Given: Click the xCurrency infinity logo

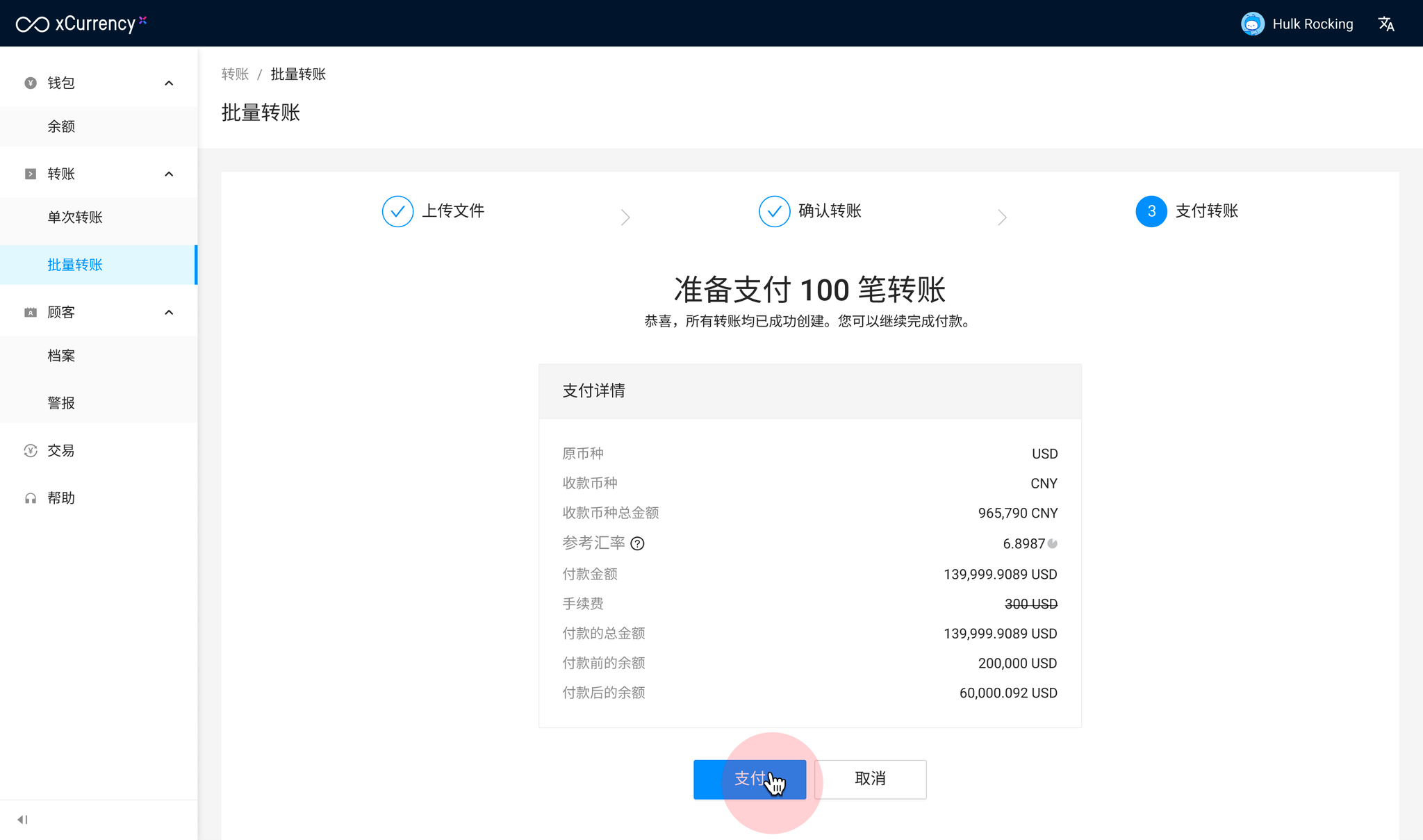Looking at the screenshot, I should click(33, 24).
